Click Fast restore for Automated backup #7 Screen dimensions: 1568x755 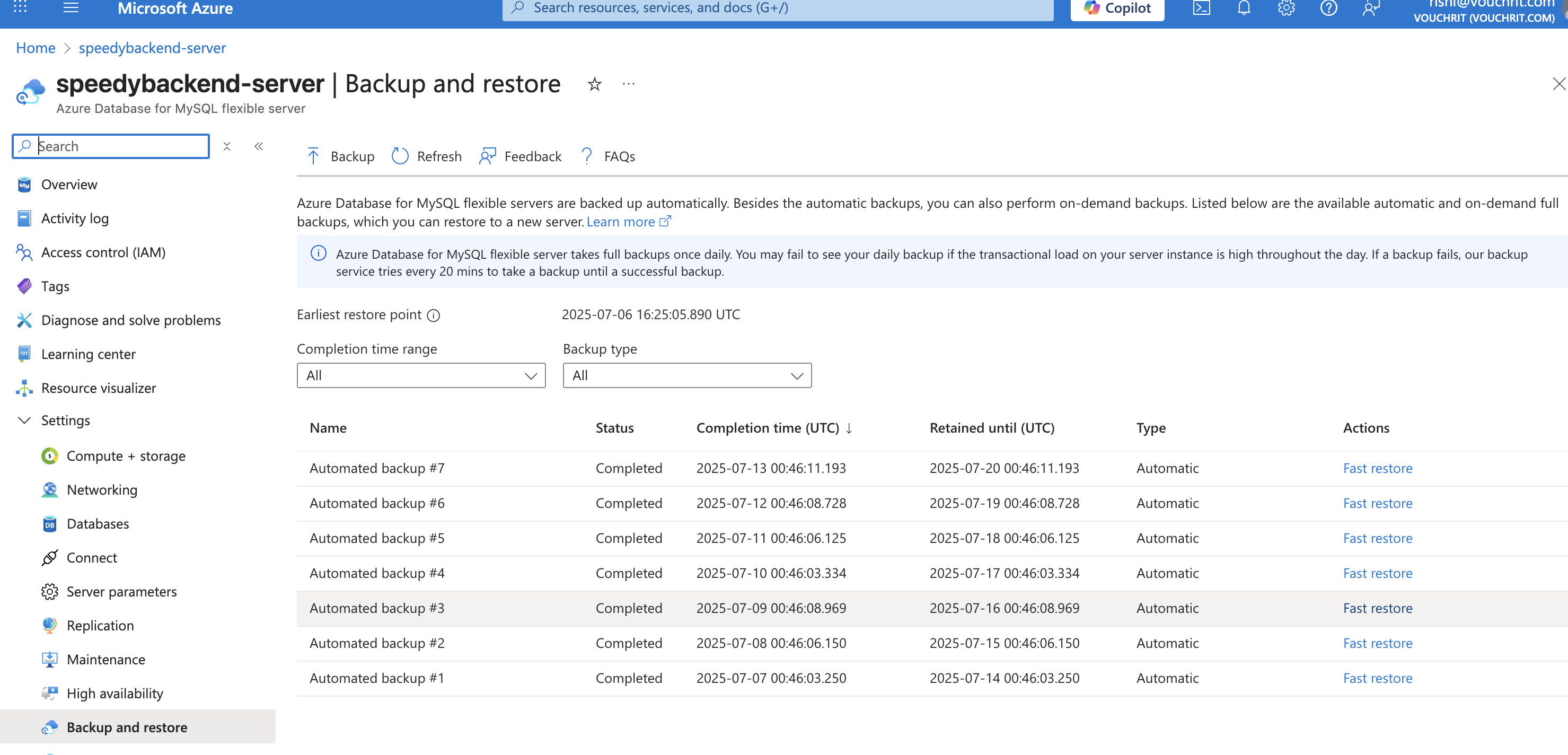pos(1377,468)
